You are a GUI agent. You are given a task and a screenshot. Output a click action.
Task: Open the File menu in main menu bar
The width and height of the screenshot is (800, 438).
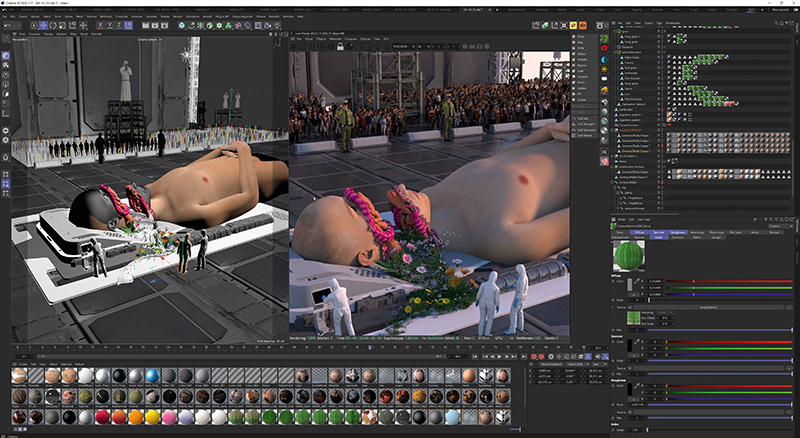pos(5,15)
